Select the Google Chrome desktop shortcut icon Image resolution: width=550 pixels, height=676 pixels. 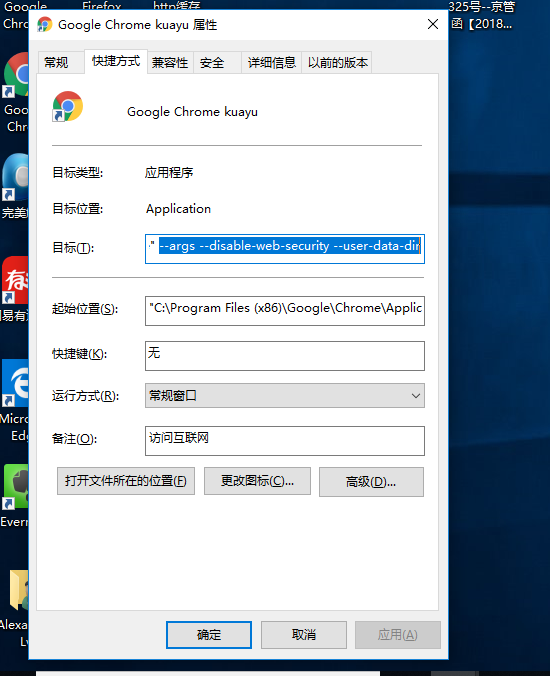[16, 75]
